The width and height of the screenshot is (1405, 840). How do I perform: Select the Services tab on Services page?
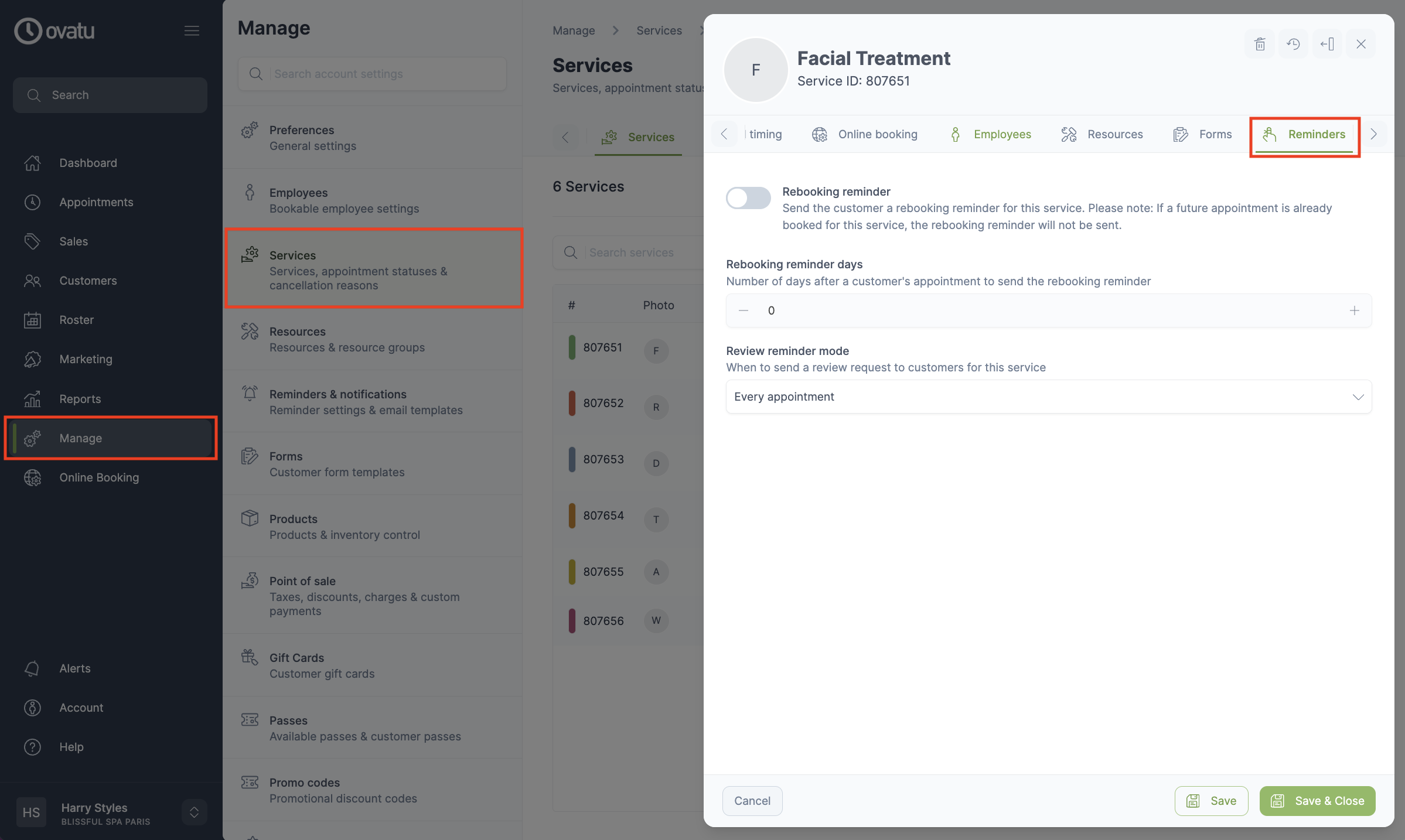[638, 137]
